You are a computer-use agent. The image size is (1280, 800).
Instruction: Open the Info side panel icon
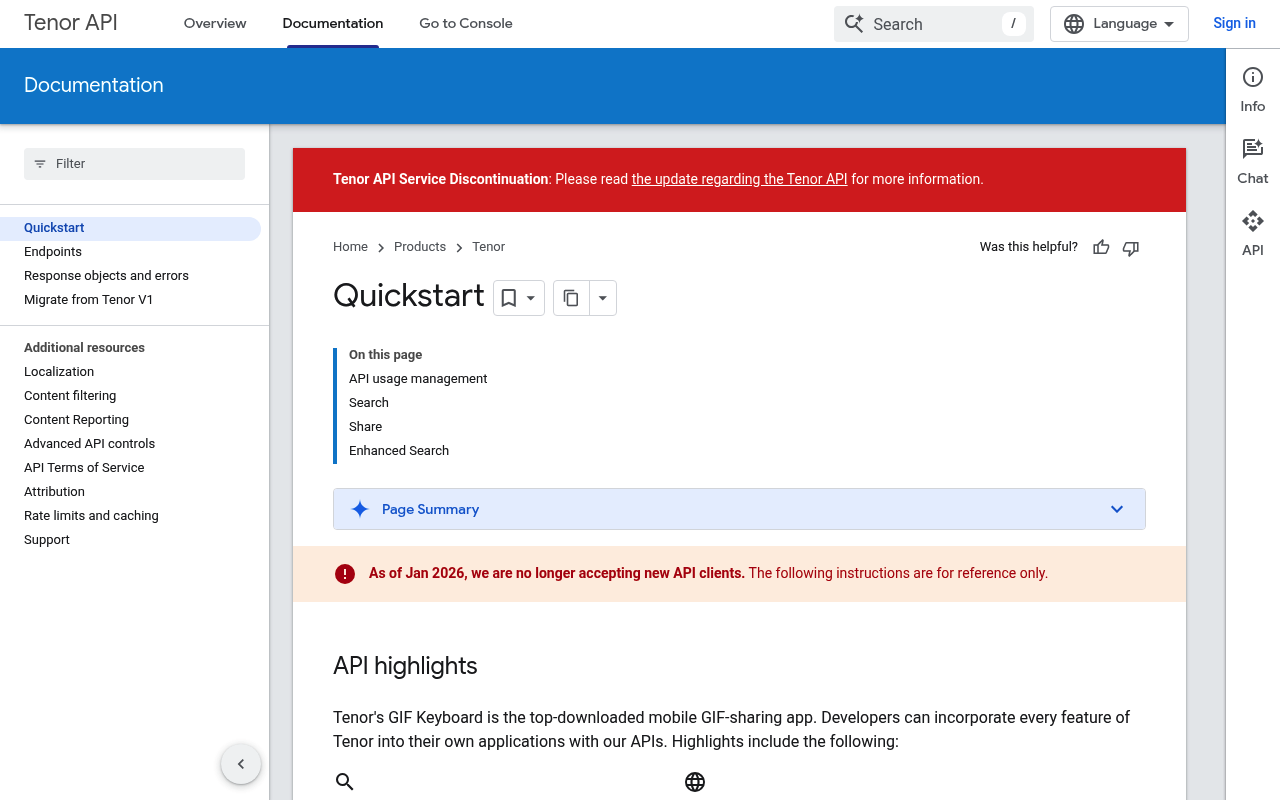pos(1253,78)
